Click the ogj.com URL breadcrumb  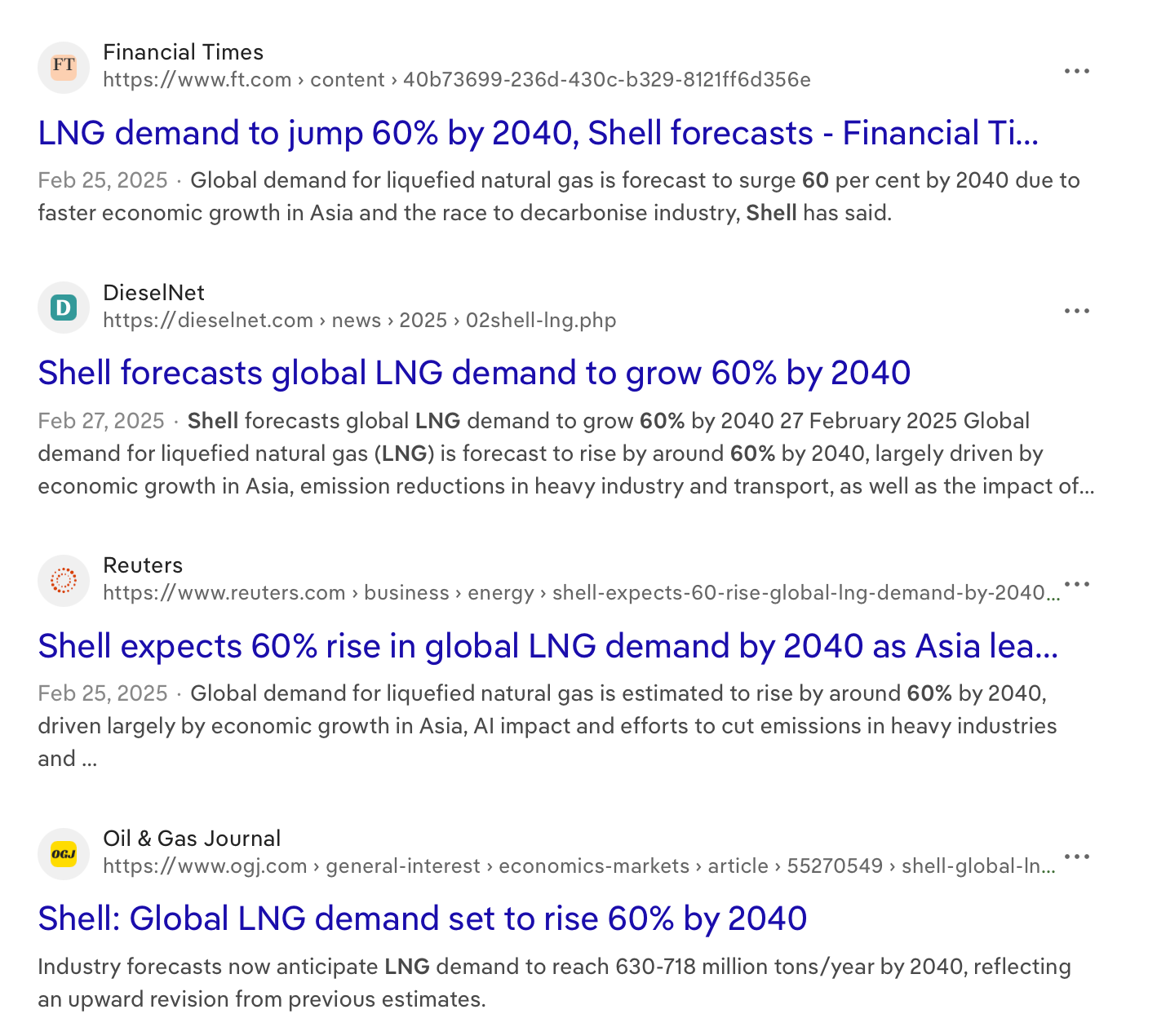[578, 866]
